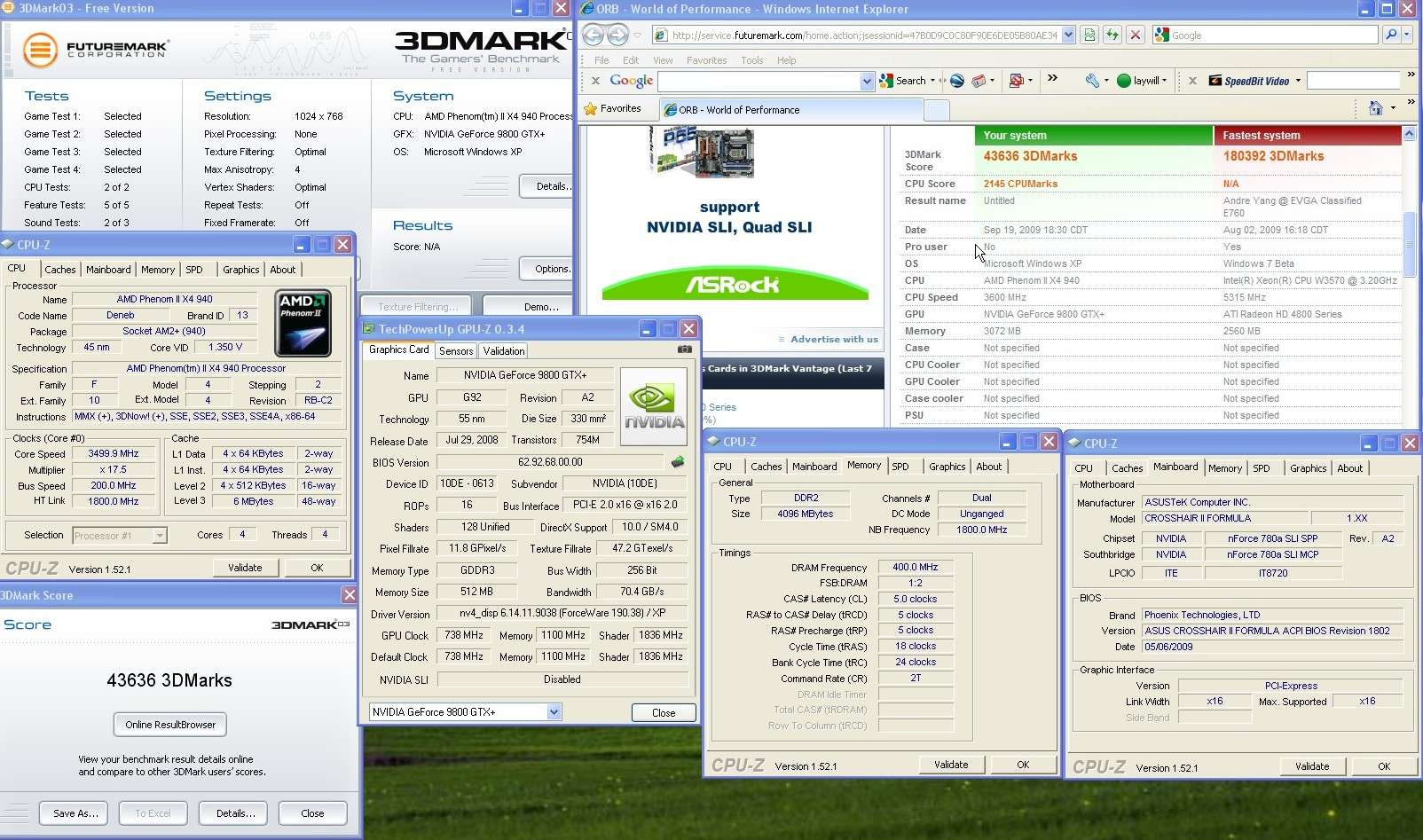1423x840 pixels.
Task: Click Validate in the CPU tab window
Action: 245,568
